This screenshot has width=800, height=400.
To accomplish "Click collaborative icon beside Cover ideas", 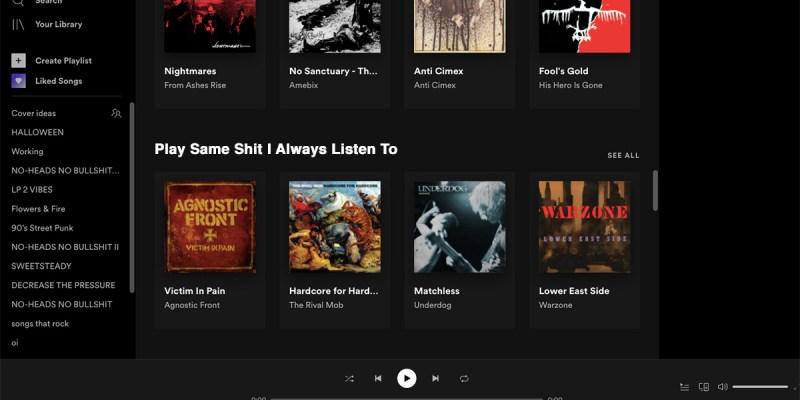I will [116, 113].
